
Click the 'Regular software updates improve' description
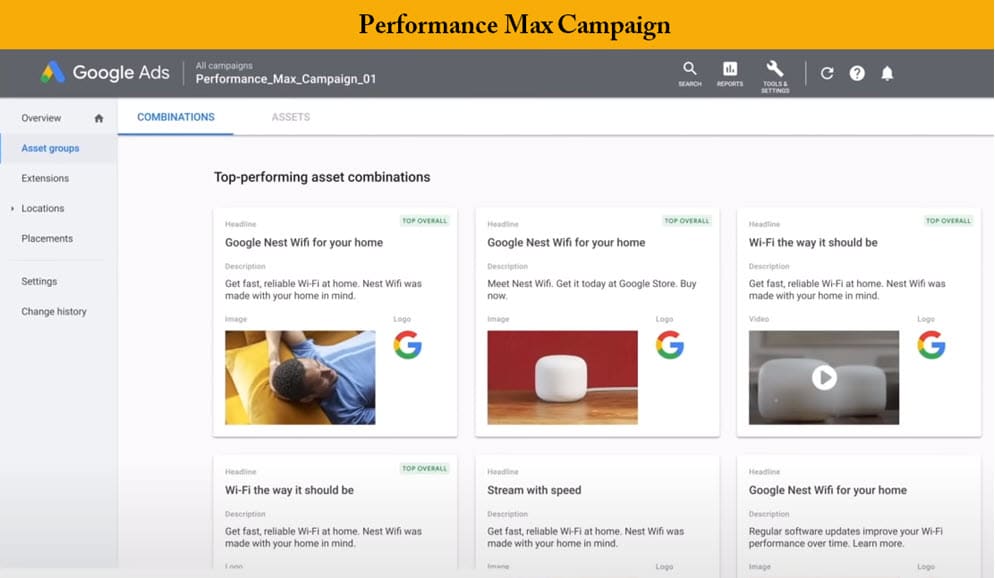pos(845,537)
